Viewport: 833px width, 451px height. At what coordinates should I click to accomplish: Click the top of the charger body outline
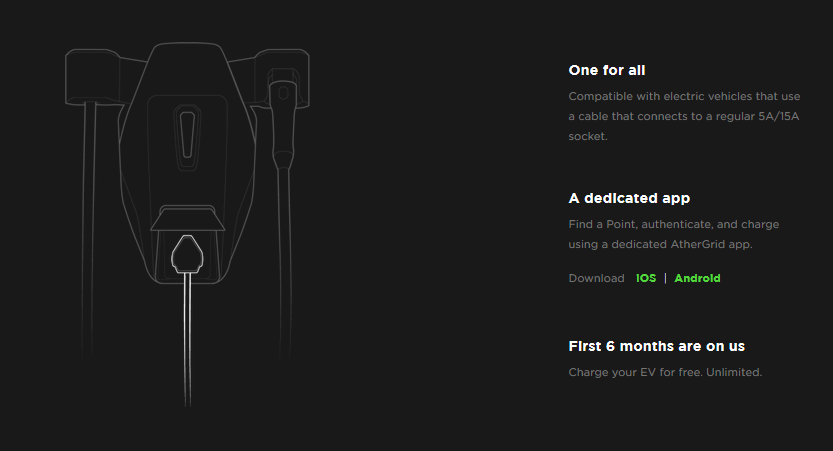(x=187, y=44)
